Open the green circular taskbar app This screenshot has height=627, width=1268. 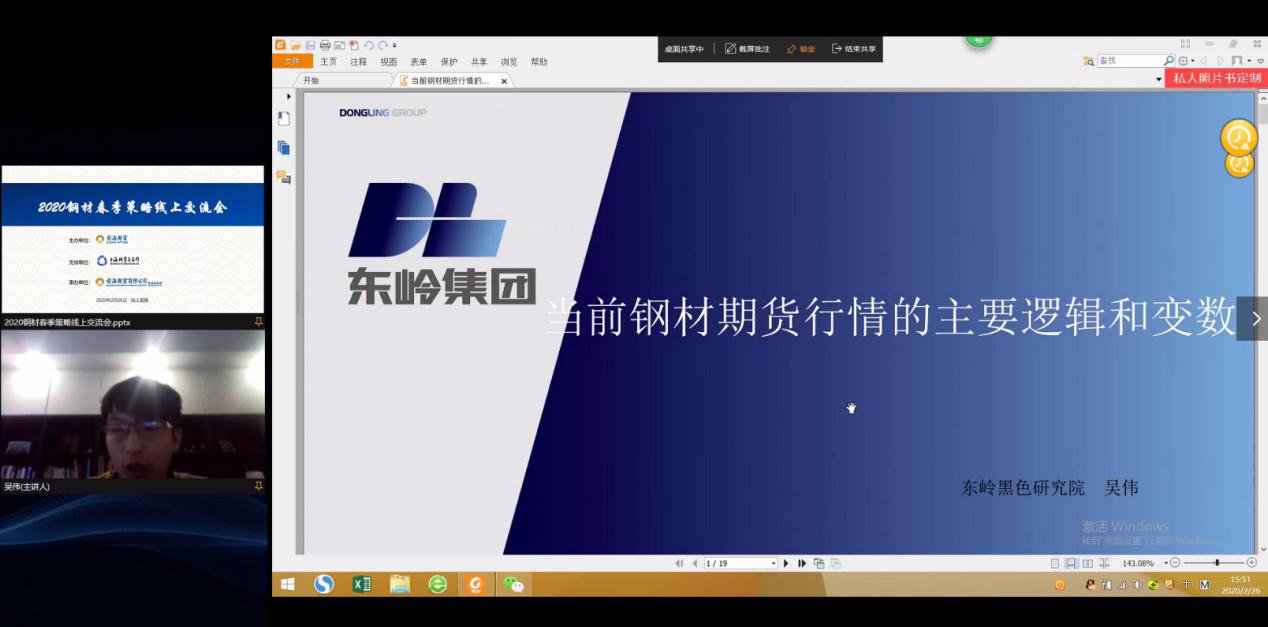point(438,584)
